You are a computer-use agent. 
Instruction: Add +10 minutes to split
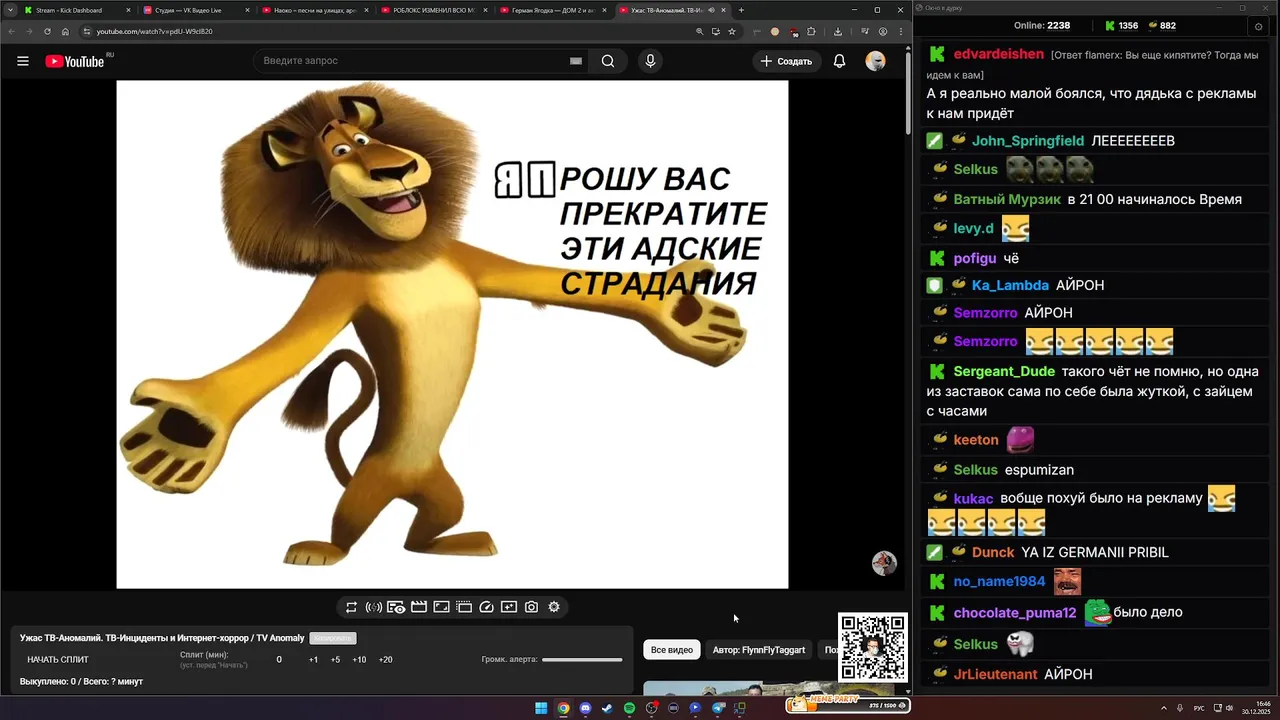tap(359, 660)
